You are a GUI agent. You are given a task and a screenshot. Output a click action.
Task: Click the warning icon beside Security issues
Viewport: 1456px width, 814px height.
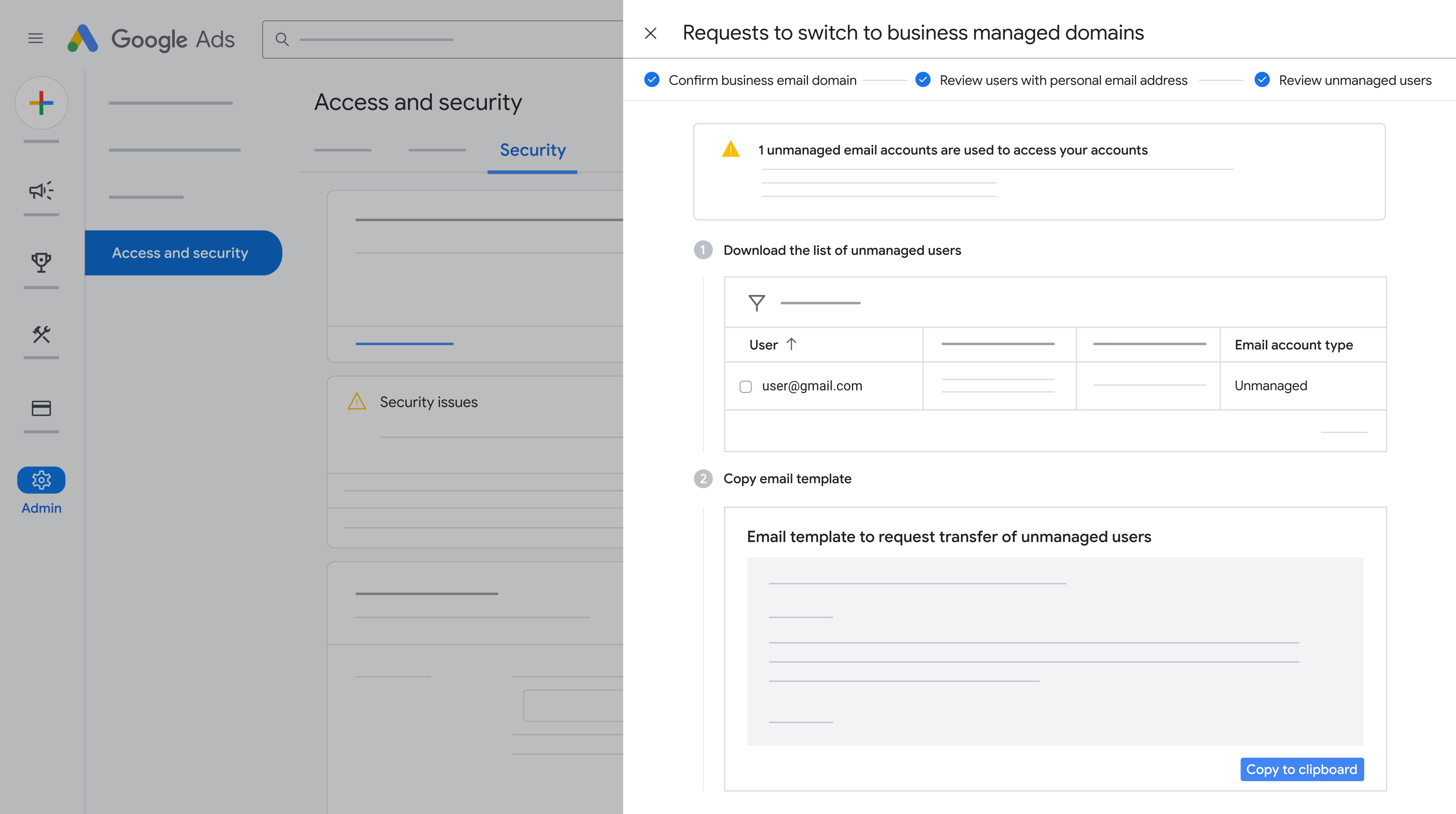tap(357, 401)
